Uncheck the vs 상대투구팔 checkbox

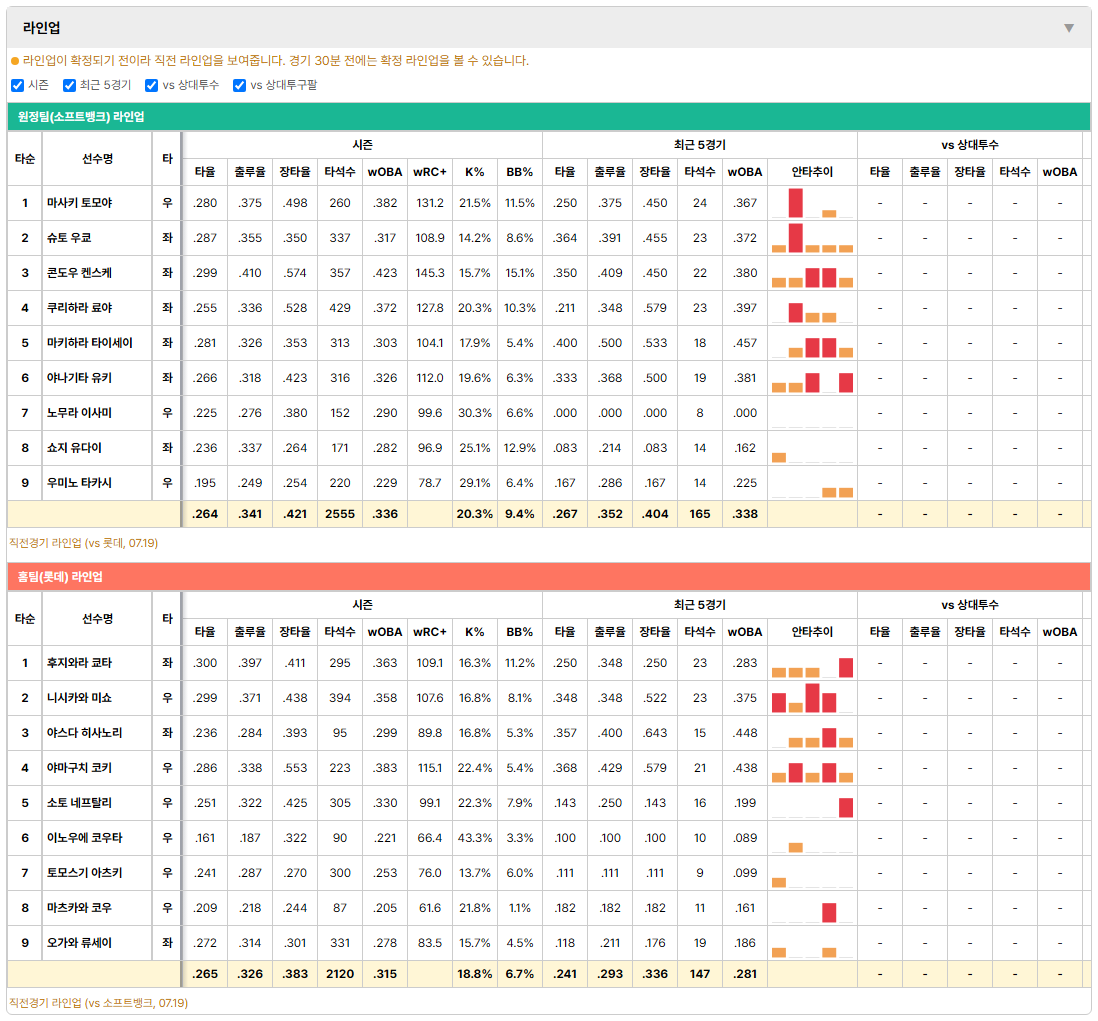(x=239, y=85)
